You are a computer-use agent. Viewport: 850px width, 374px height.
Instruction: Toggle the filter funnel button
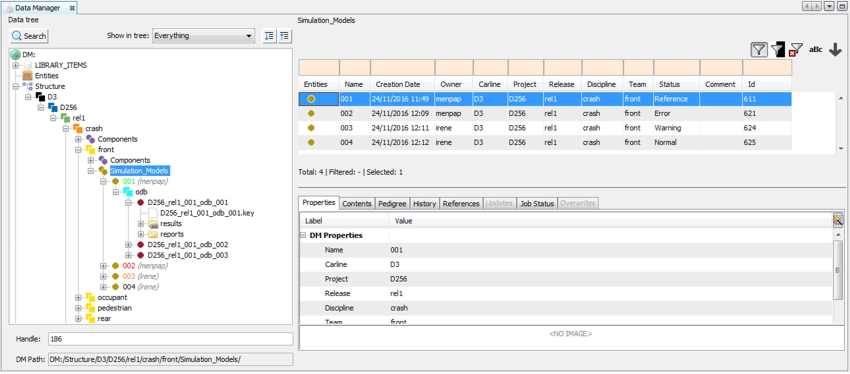(x=759, y=50)
